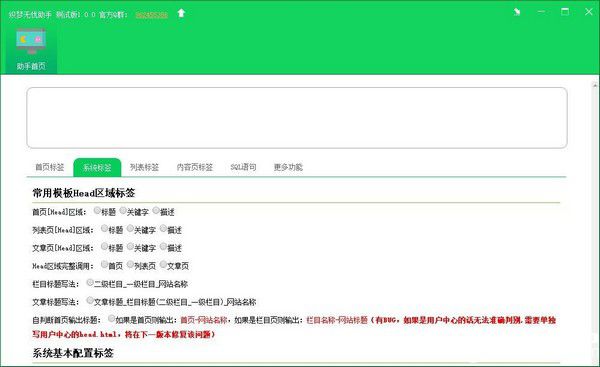The width and height of the screenshot is (600, 367).
Task: Switch to the 首页标签 tab
Action: (50, 167)
